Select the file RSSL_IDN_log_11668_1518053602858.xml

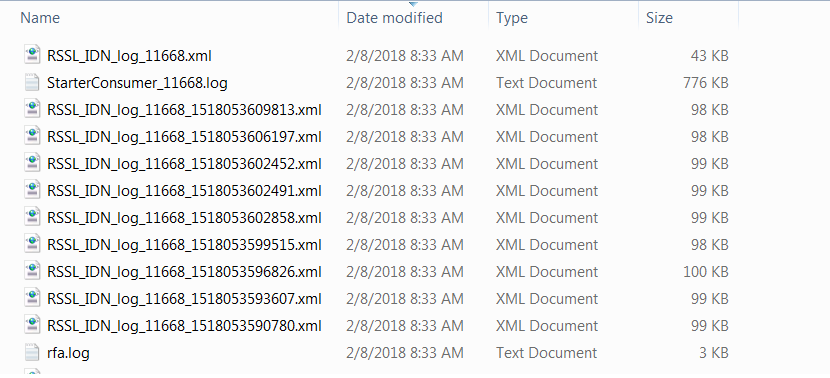coord(184,218)
